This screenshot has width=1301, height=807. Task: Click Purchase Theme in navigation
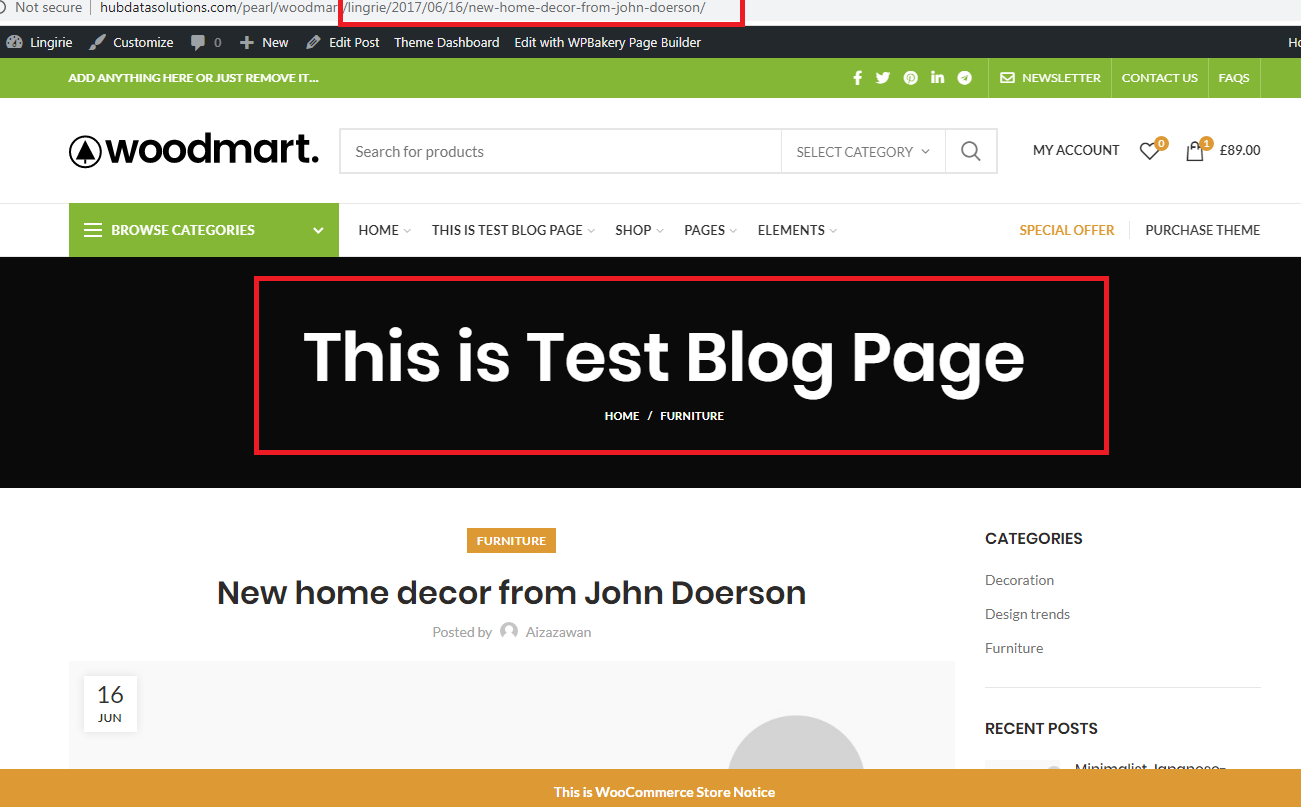(1203, 230)
